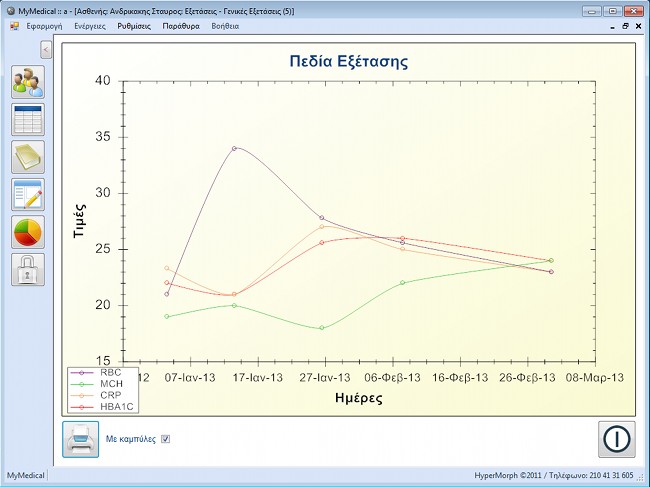
Task: Open the book icon in sidebar
Action: click(28, 157)
